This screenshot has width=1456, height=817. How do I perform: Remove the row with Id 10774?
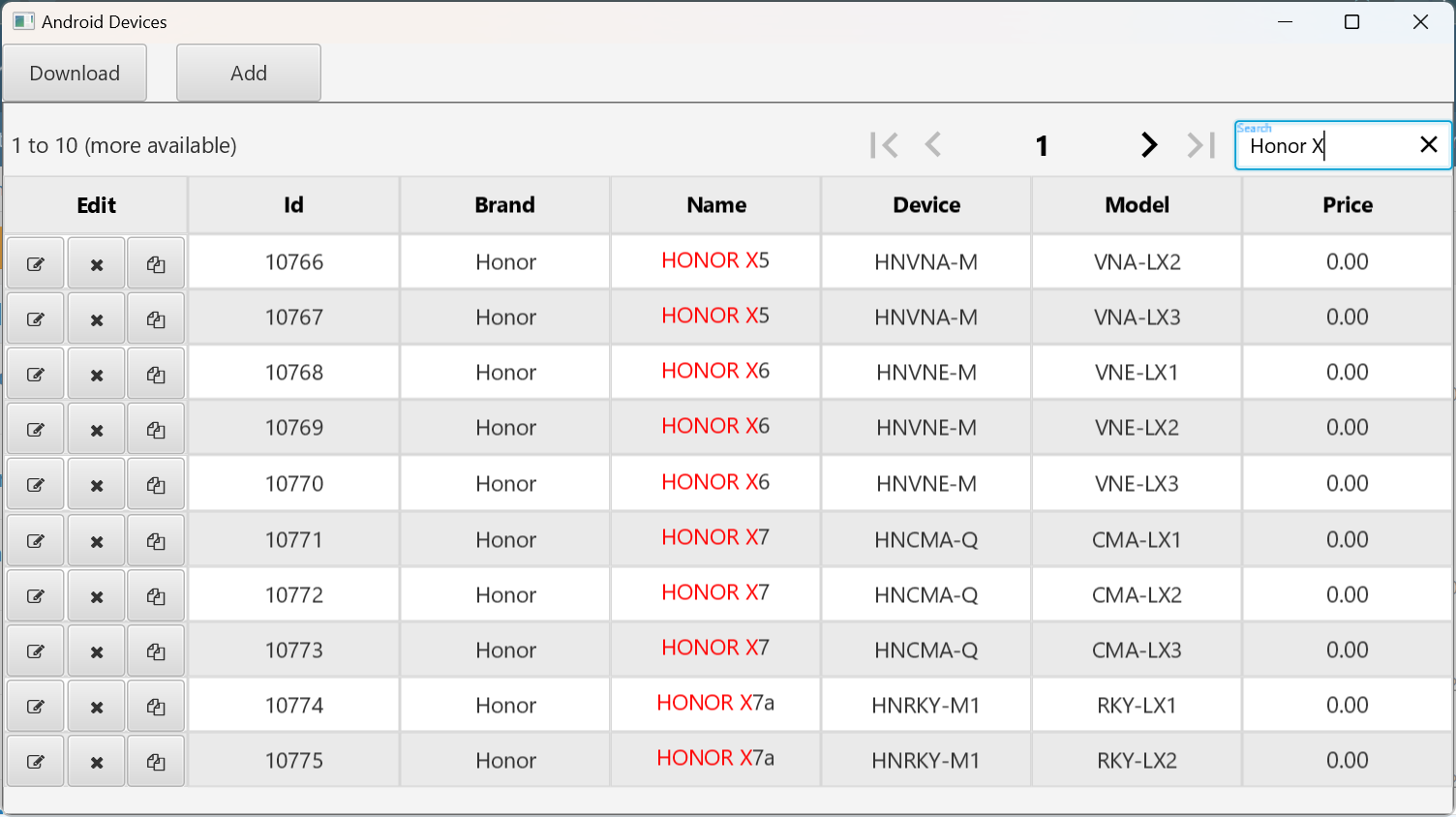click(x=96, y=707)
